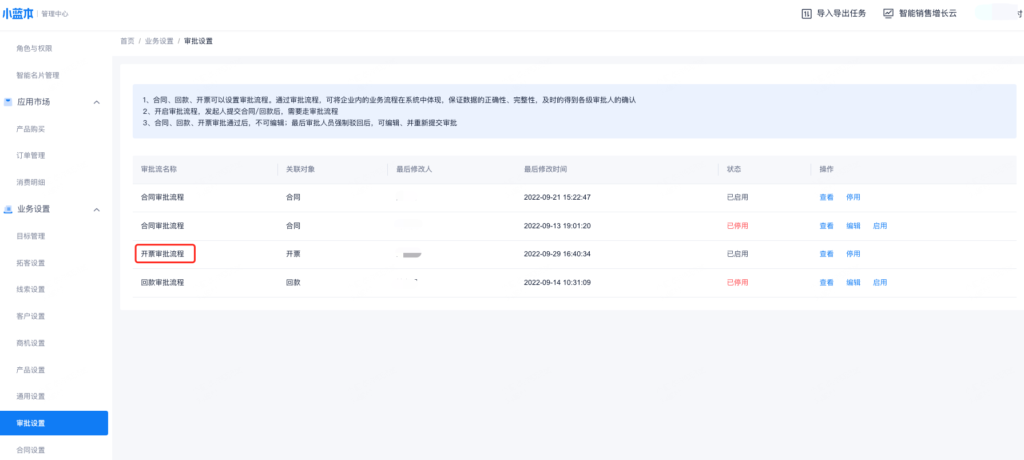The width and height of the screenshot is (1024, 460).
Task: Select the 审批设置 sidebar item
Action: click(x=31, y=423)
